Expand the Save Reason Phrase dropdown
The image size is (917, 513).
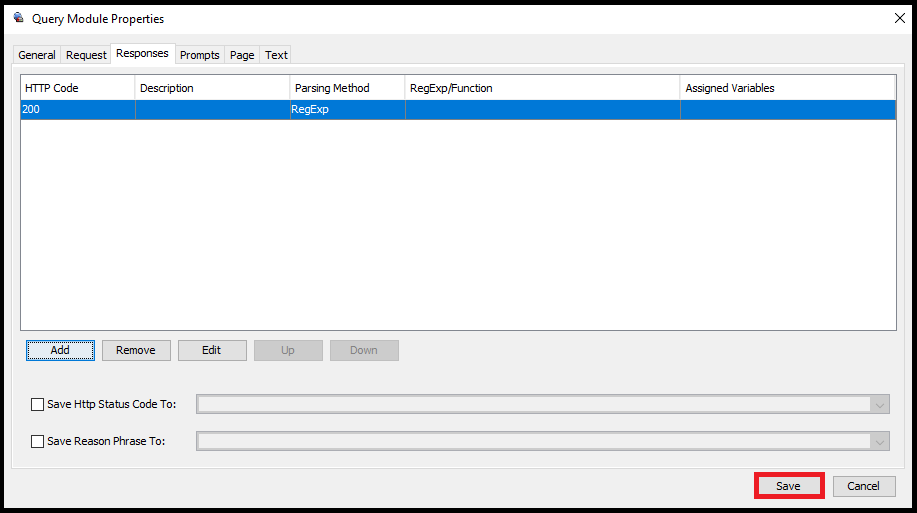click(880, 441)
